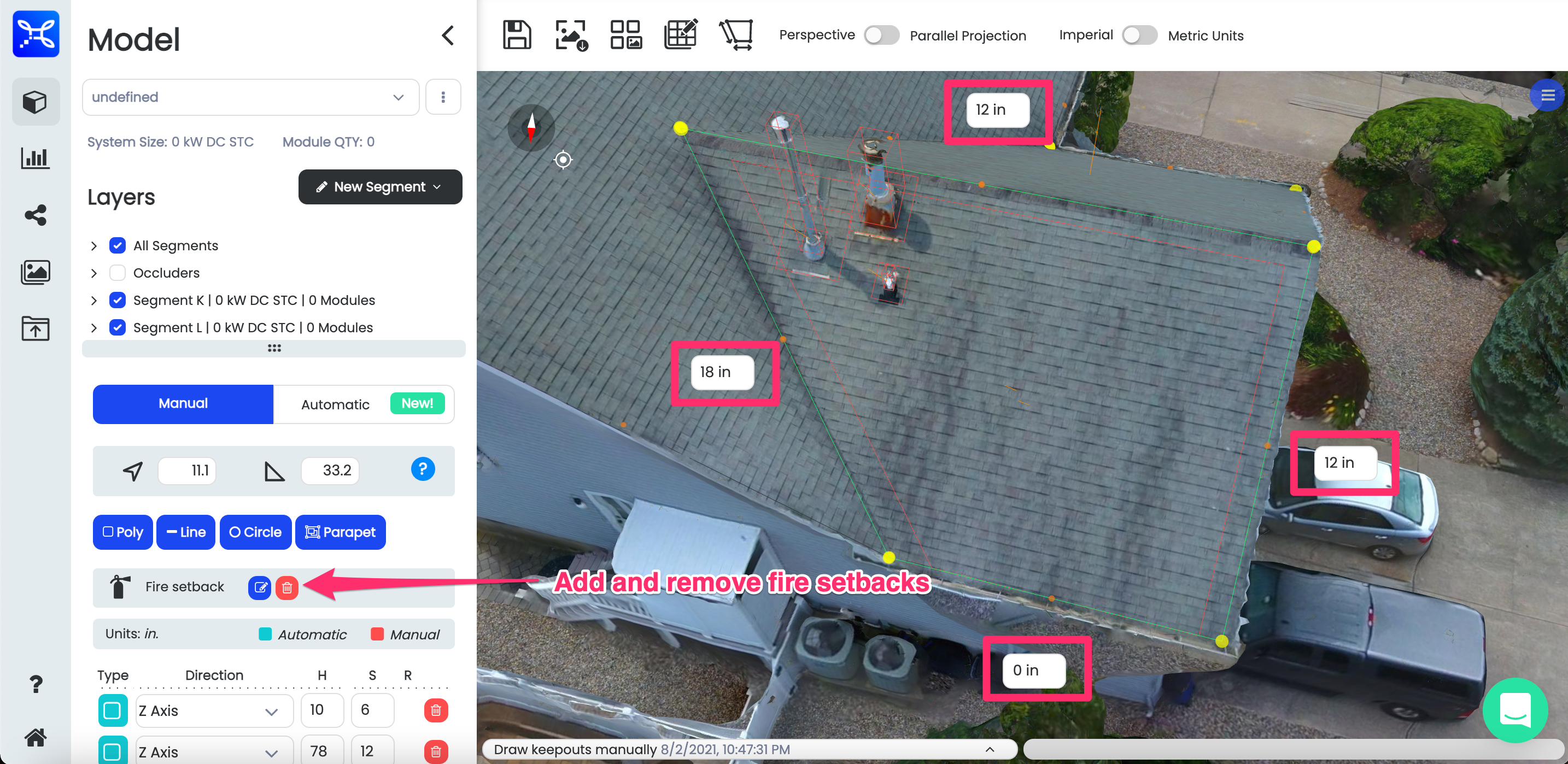
Task: Delete fire setback with red trash icon
Action: point(286,587)
